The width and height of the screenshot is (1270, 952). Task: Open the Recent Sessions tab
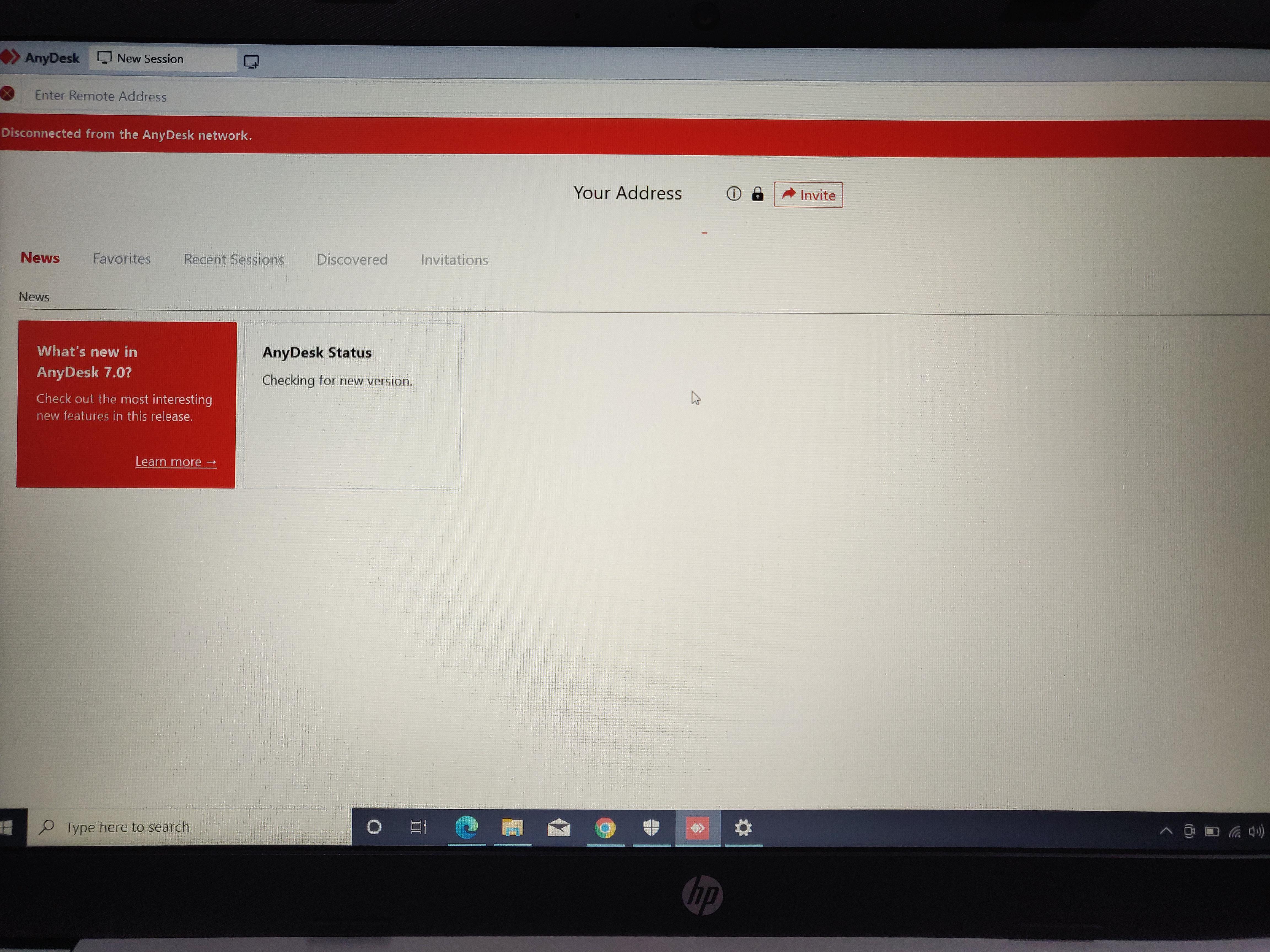click(x=234, y=259)
